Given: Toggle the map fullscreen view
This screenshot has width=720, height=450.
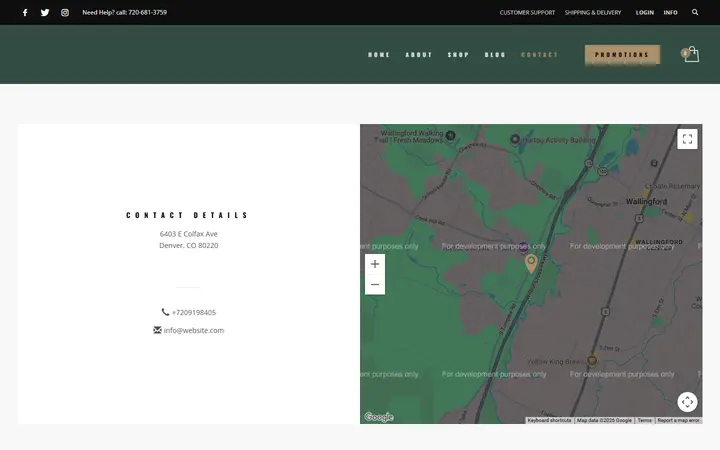Looking at the screenshot, I should click(687, 139).
